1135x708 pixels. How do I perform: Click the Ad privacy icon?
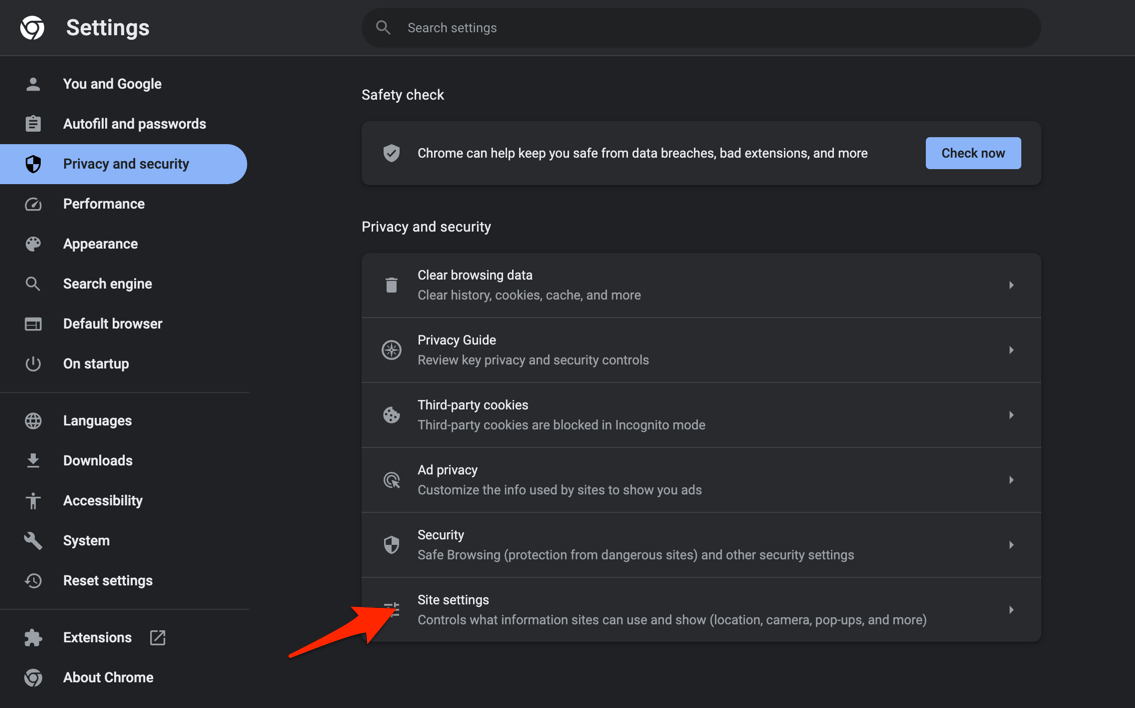pyautogui.click(x=391, y=479)
